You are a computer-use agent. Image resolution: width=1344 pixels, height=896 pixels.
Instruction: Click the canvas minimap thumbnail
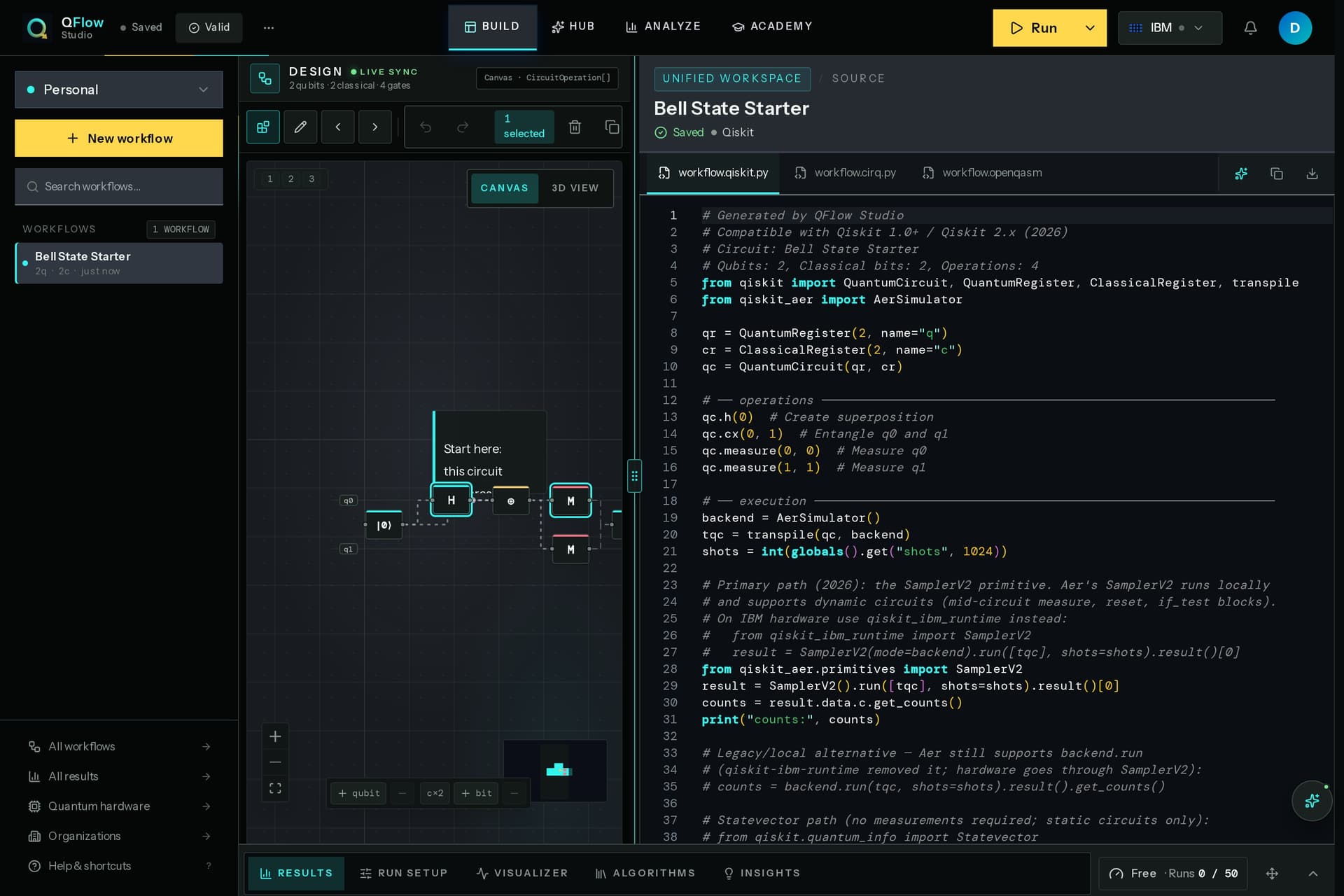pos(555,771)
